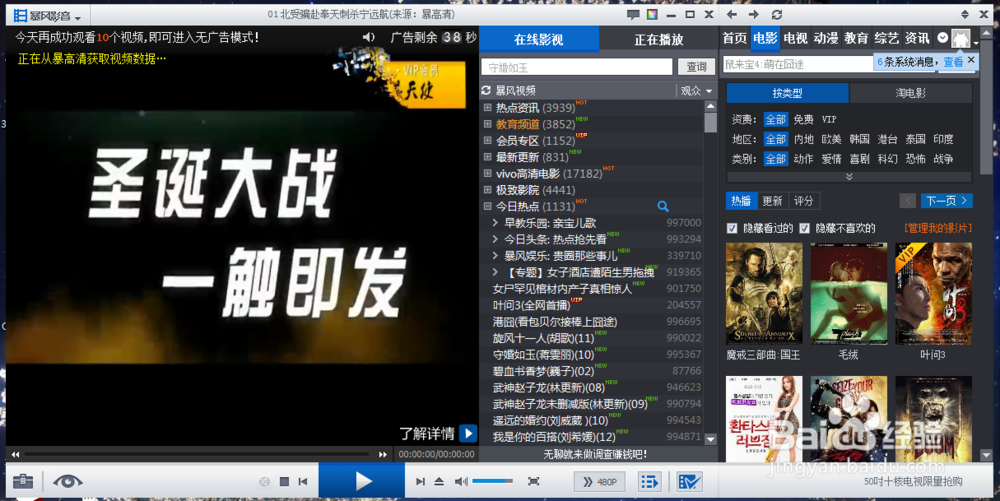
Task: Collapse 今日热点 (1131) category
Action: pyautogui.click(x=488, y=207)
